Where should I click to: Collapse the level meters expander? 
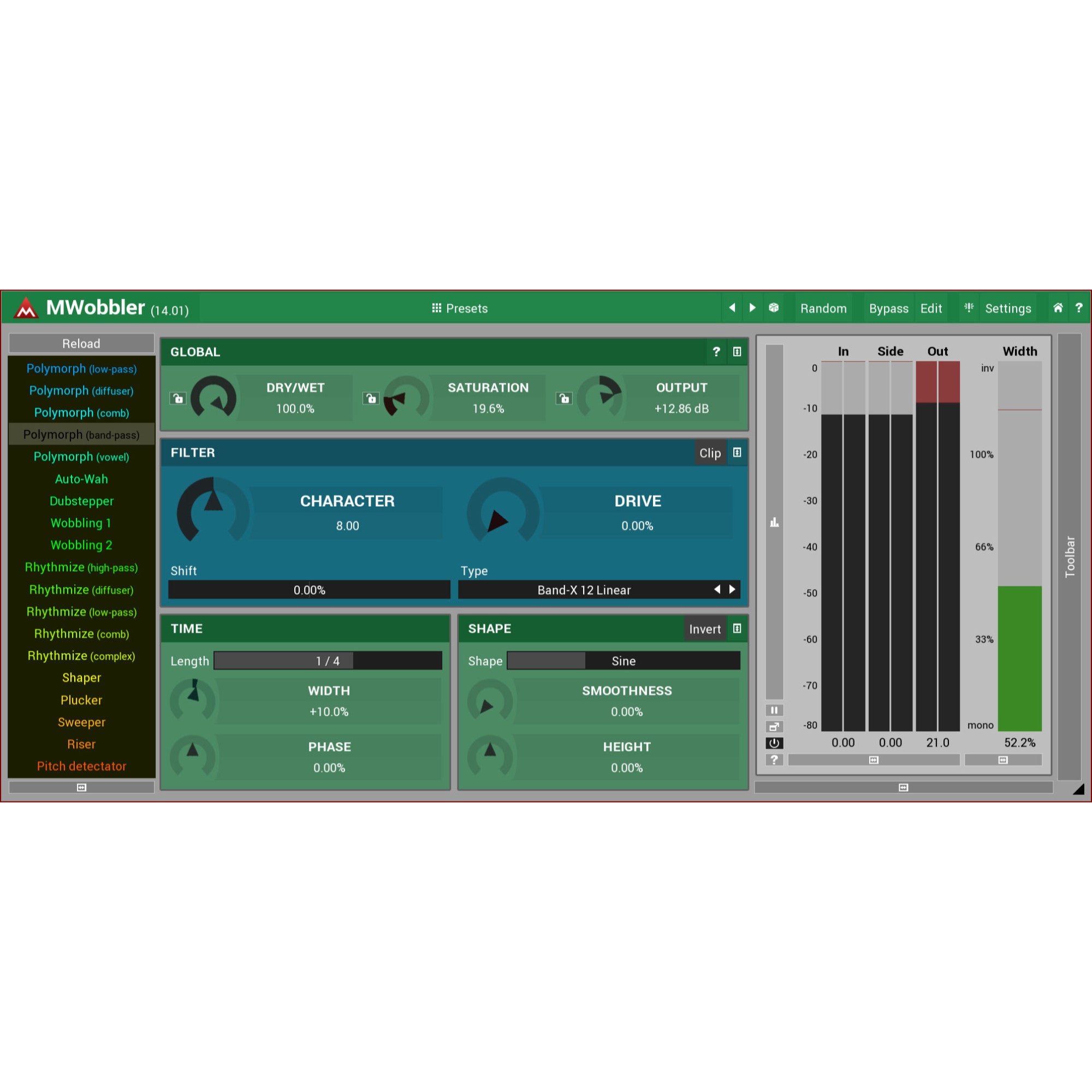click(874, 760)
